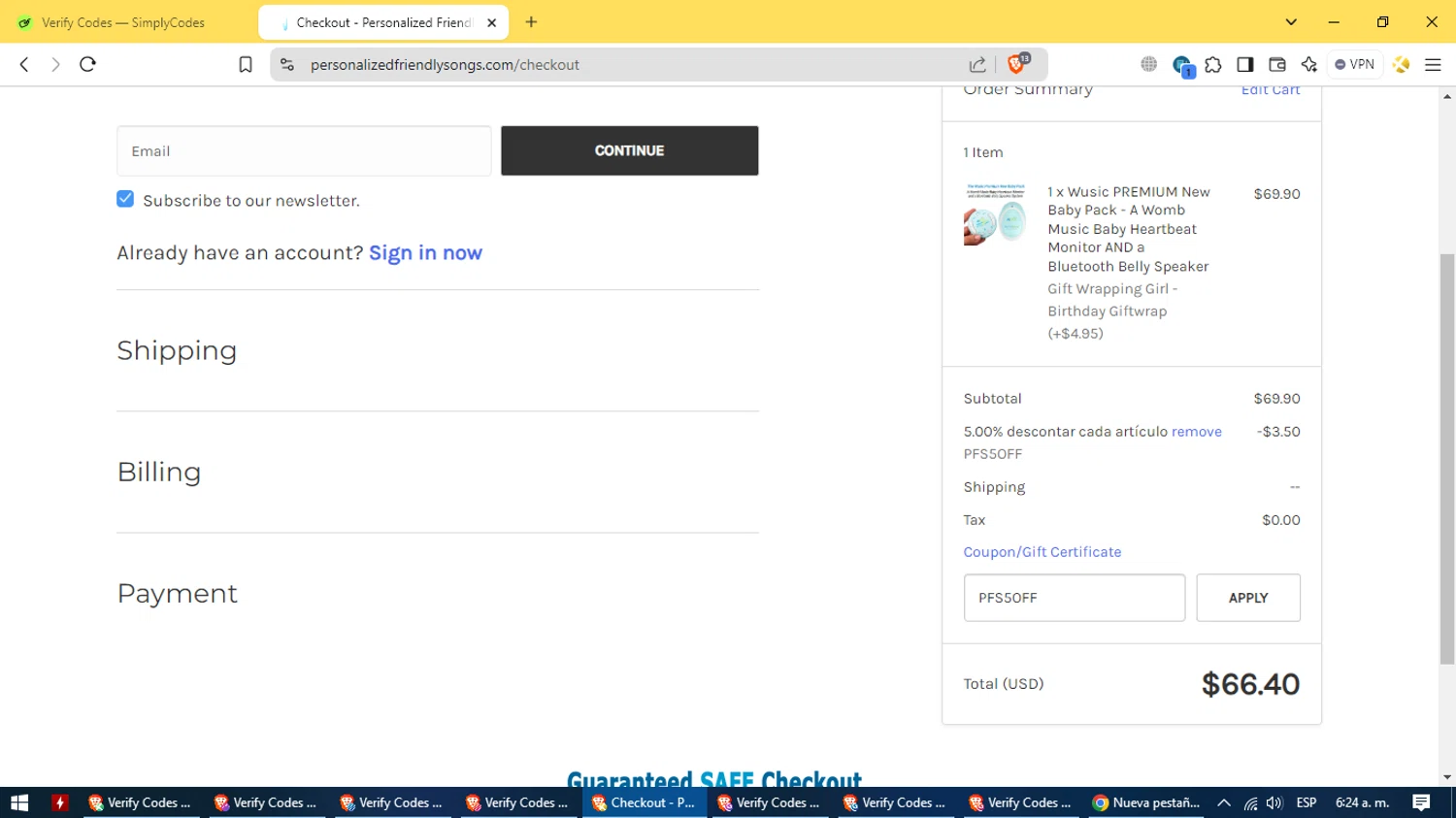Toggle the browser sidebar panel
Screen dimensions: 1456x818
(x=1244, y=64)
